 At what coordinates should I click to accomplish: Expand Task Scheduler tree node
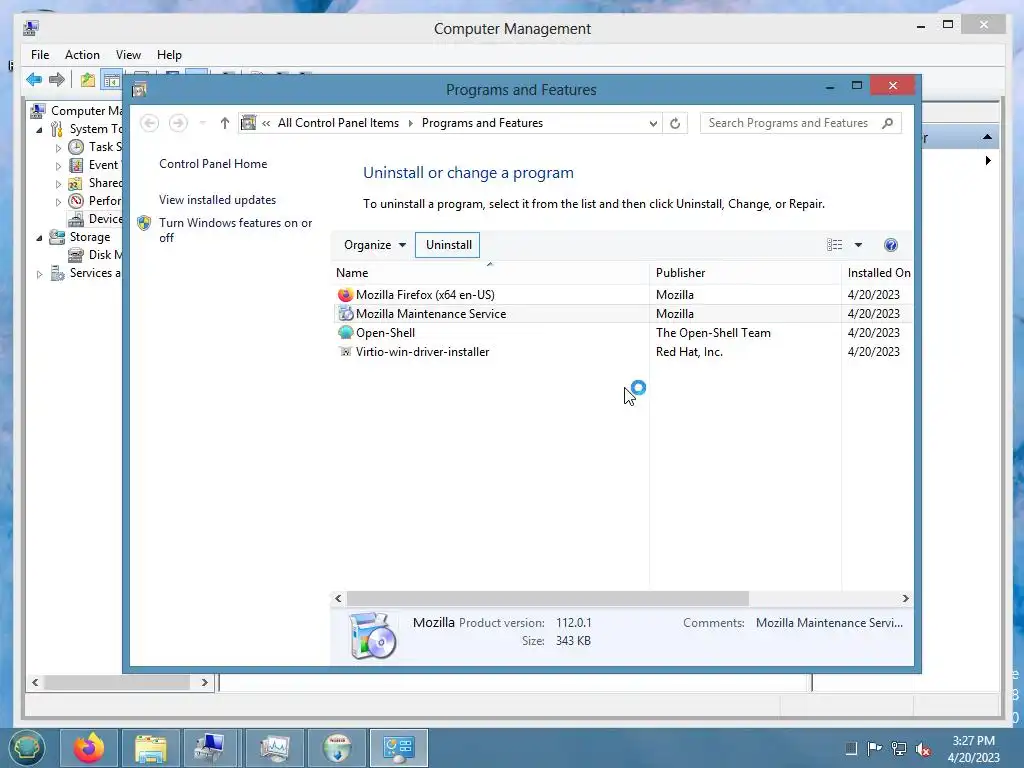58,148
